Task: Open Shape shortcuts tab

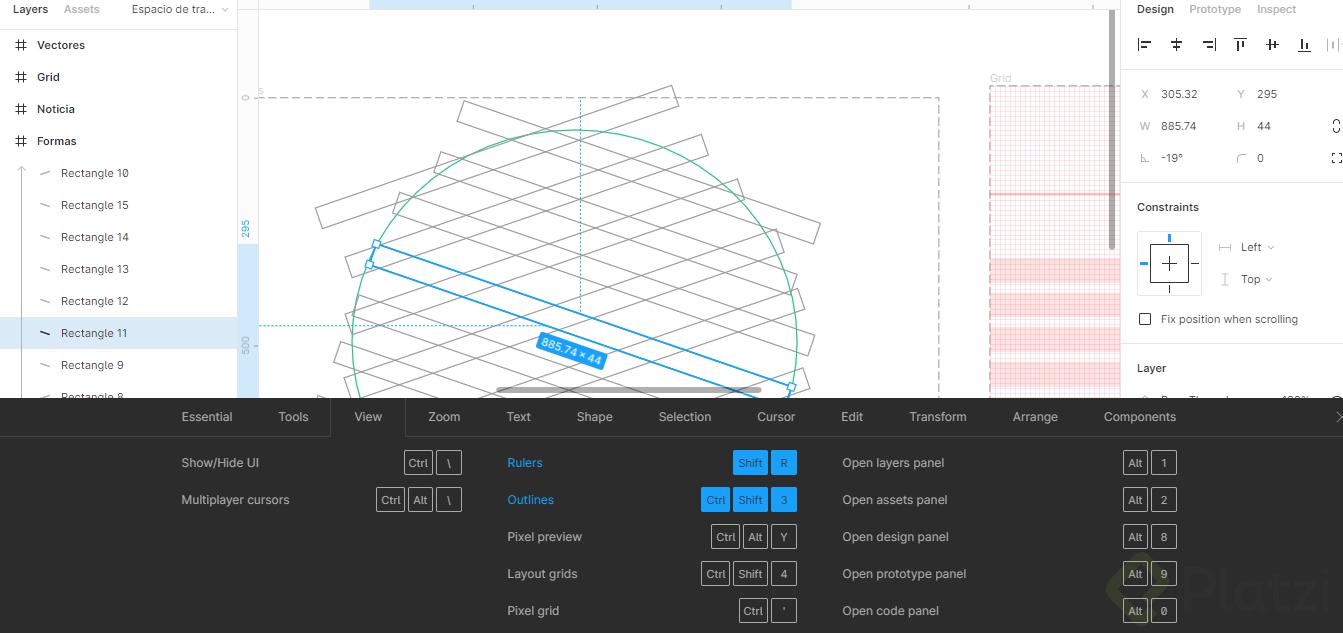Action: pos(594,417)
